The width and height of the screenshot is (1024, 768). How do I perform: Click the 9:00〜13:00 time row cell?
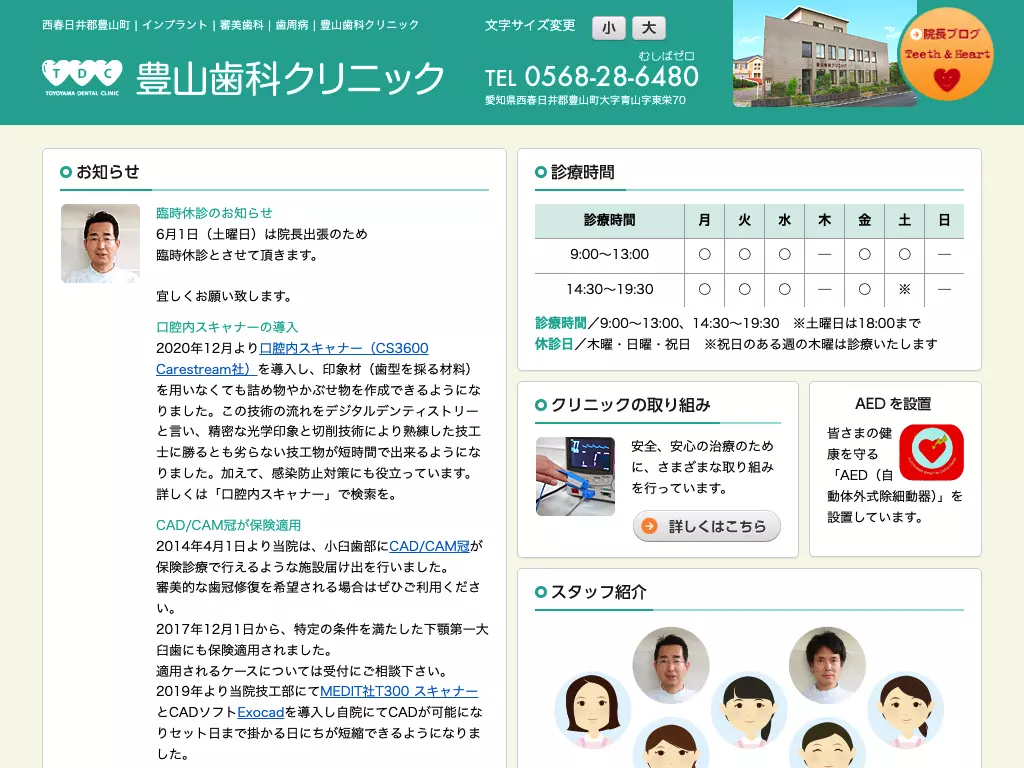click(x=609, y=255)
